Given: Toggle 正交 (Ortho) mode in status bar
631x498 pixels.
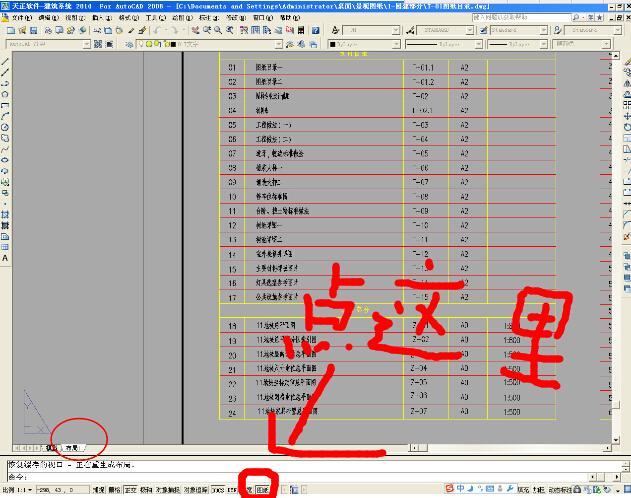Looking at the screenshot, I should click(x=130, y=491).
